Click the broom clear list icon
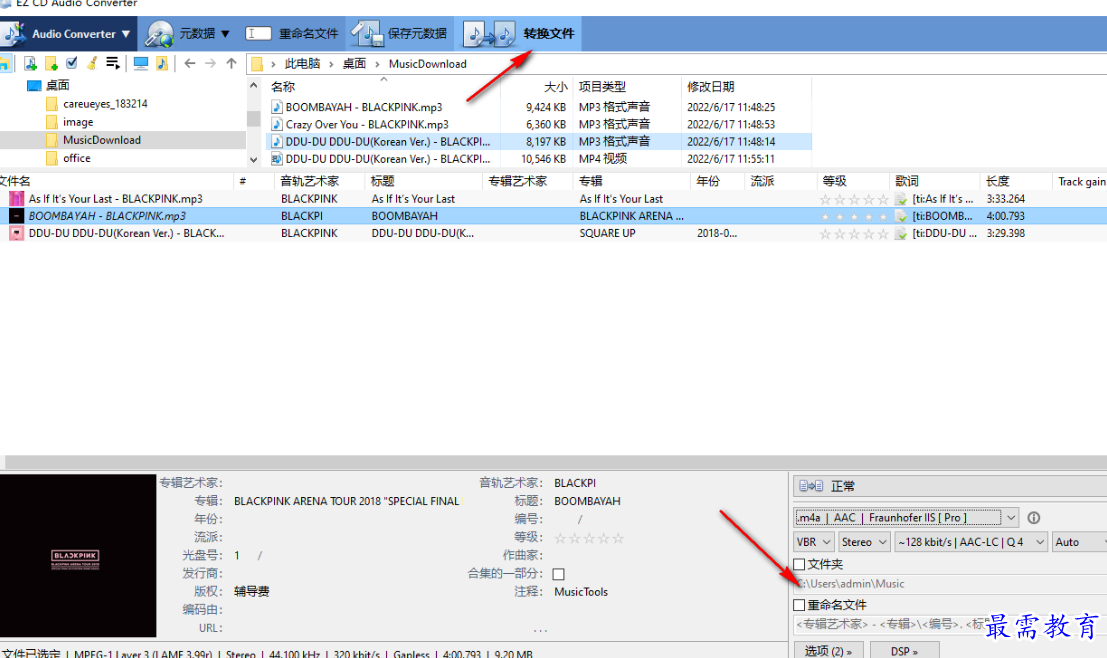 pyautogui.click(x=92, y=64)
